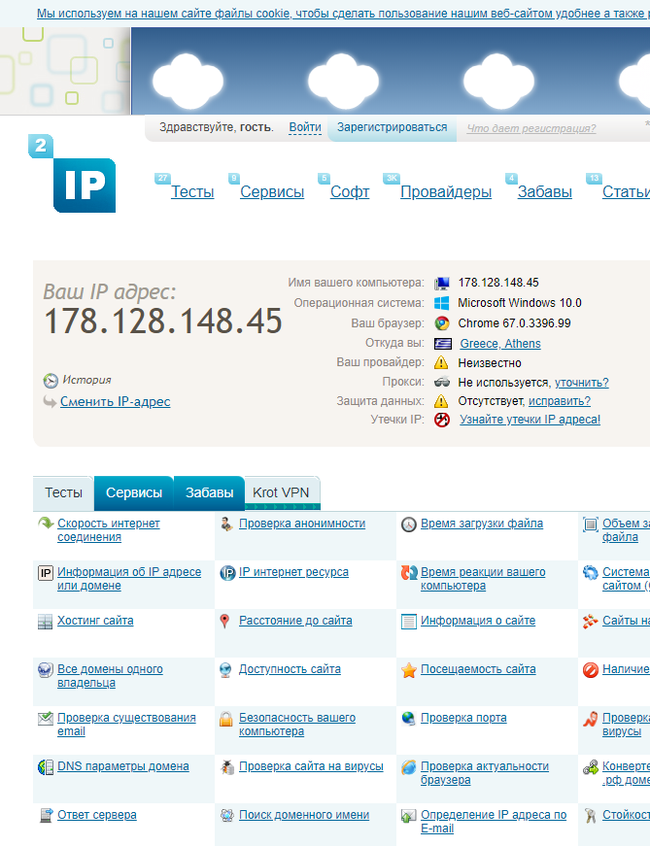Click the computer monitor icon by hostname

[x=442, y=283]
